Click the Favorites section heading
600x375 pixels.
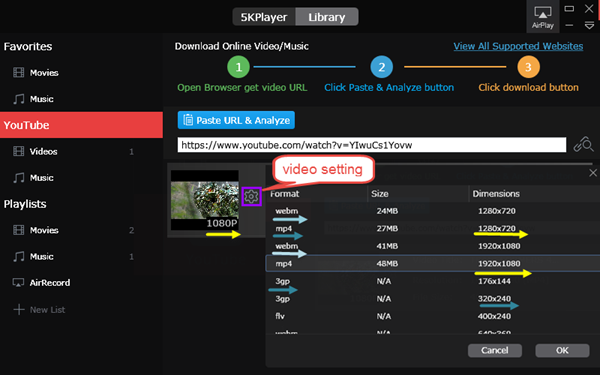[x=28, y=46]
